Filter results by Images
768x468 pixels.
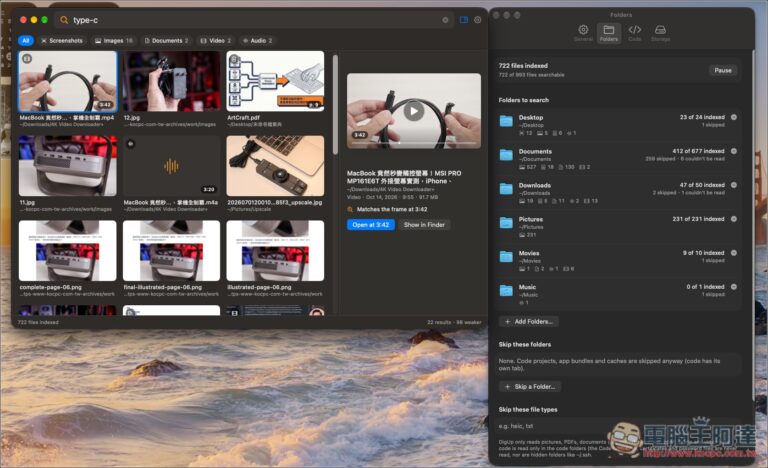tap(114, 41)
